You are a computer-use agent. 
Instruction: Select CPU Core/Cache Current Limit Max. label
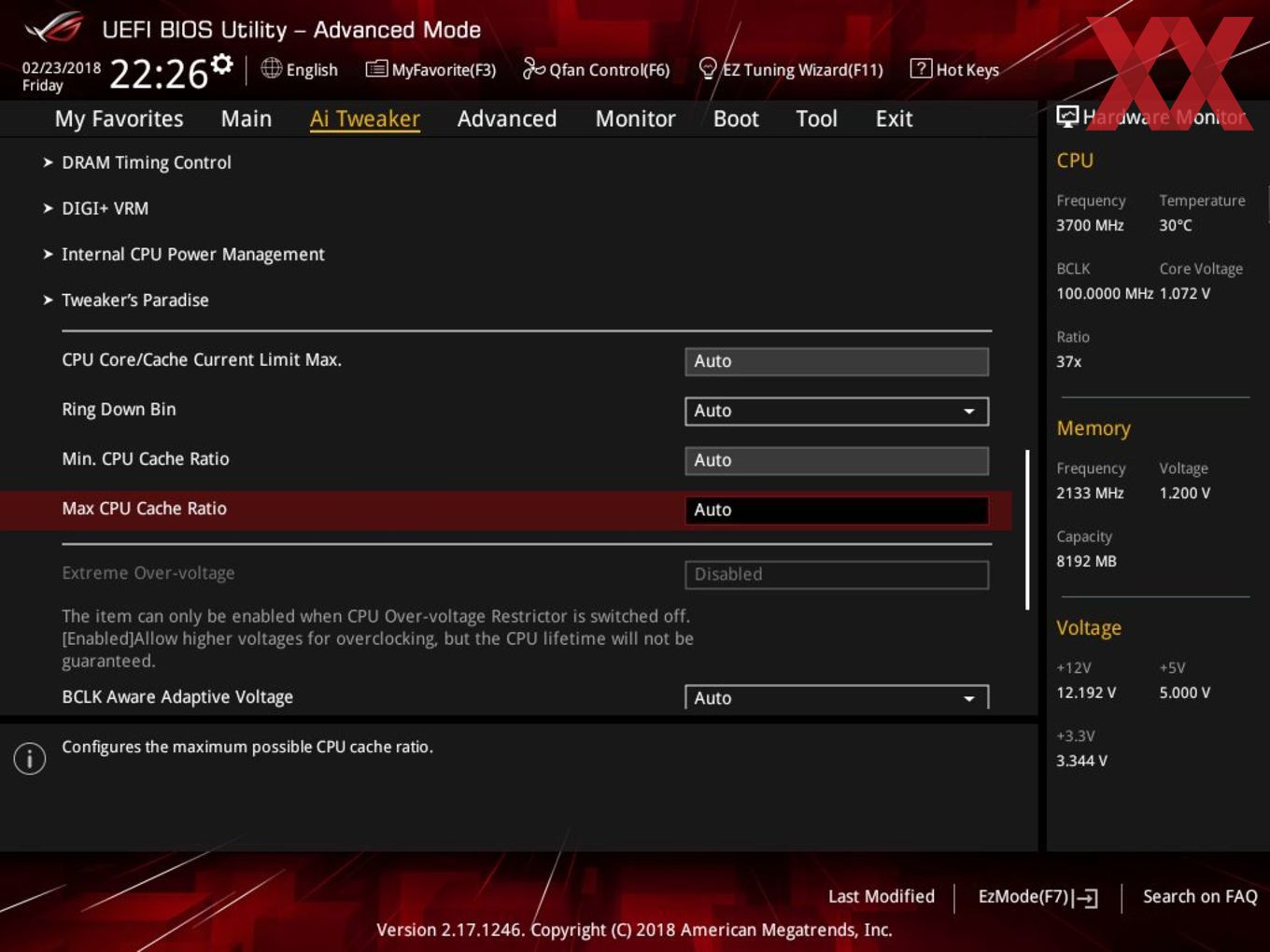(x=202, y=359)
